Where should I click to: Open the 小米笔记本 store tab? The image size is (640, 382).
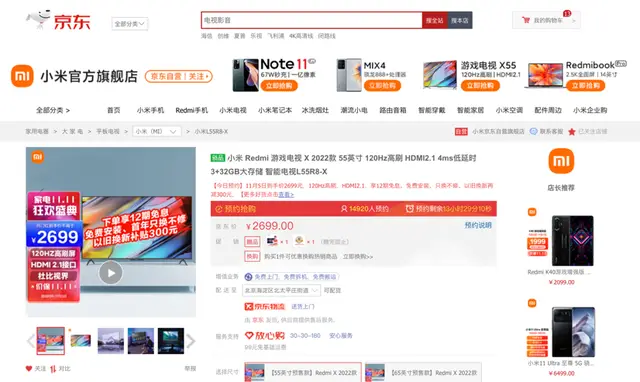coord(275,110)
